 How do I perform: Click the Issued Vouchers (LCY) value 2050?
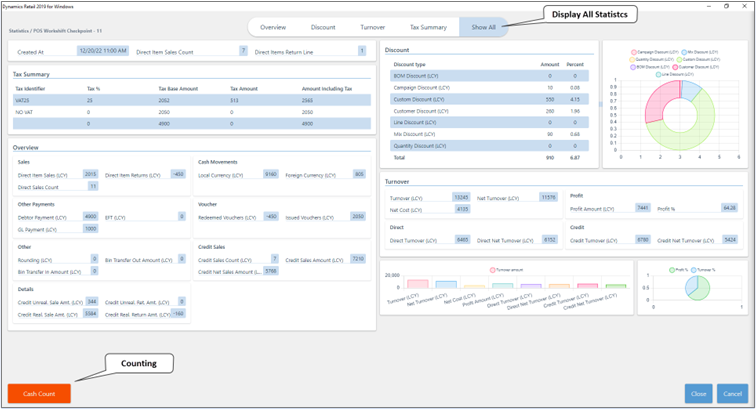point(358,217)
